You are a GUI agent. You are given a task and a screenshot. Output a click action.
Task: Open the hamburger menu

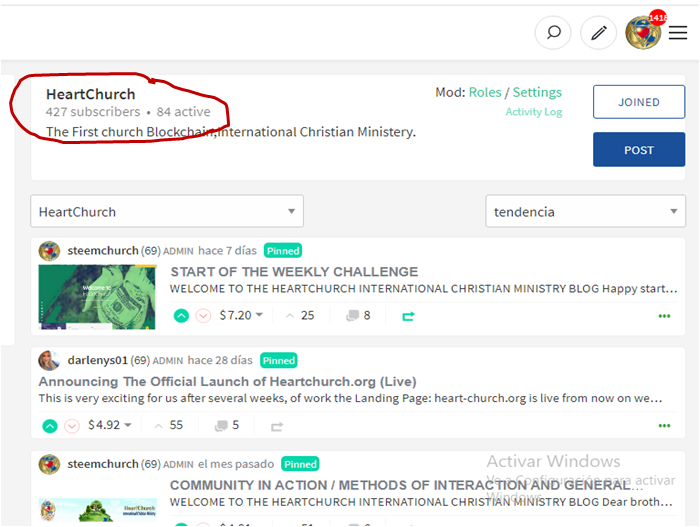678,33
